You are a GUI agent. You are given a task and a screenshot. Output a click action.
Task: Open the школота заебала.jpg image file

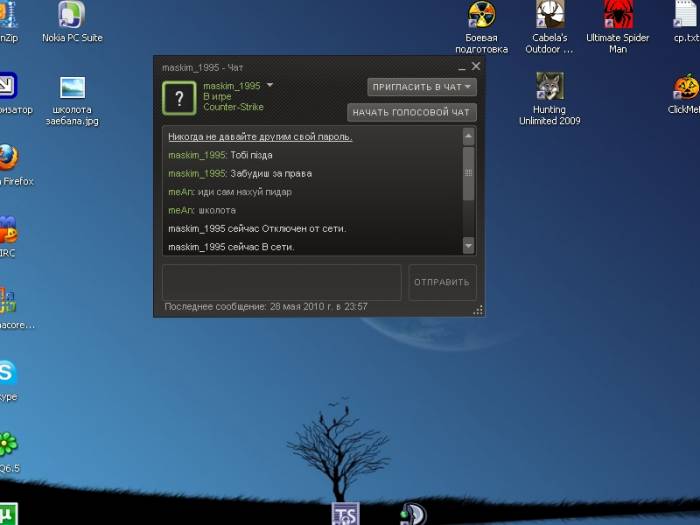click(x=72, y=88)
